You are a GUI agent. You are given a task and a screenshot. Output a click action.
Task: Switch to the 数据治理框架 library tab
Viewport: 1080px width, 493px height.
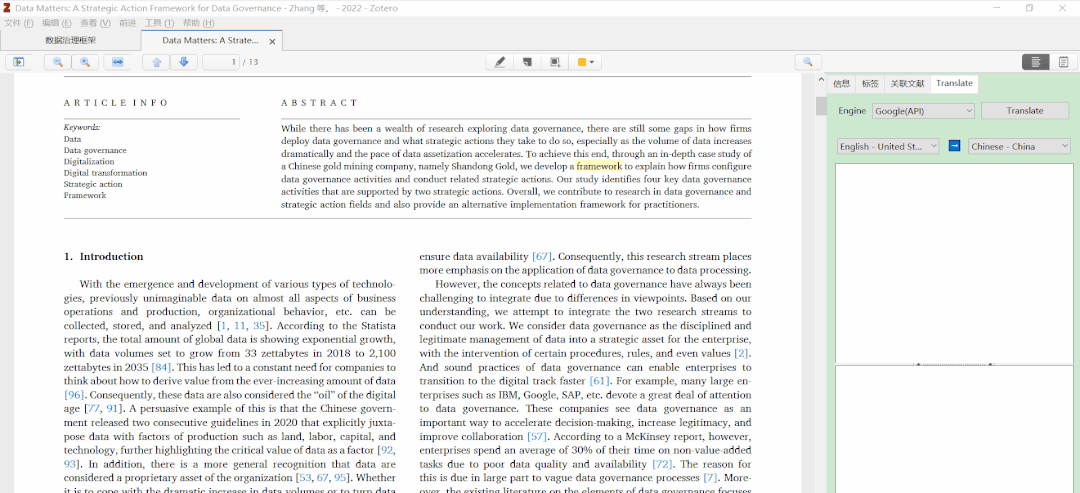pos(71,41)
